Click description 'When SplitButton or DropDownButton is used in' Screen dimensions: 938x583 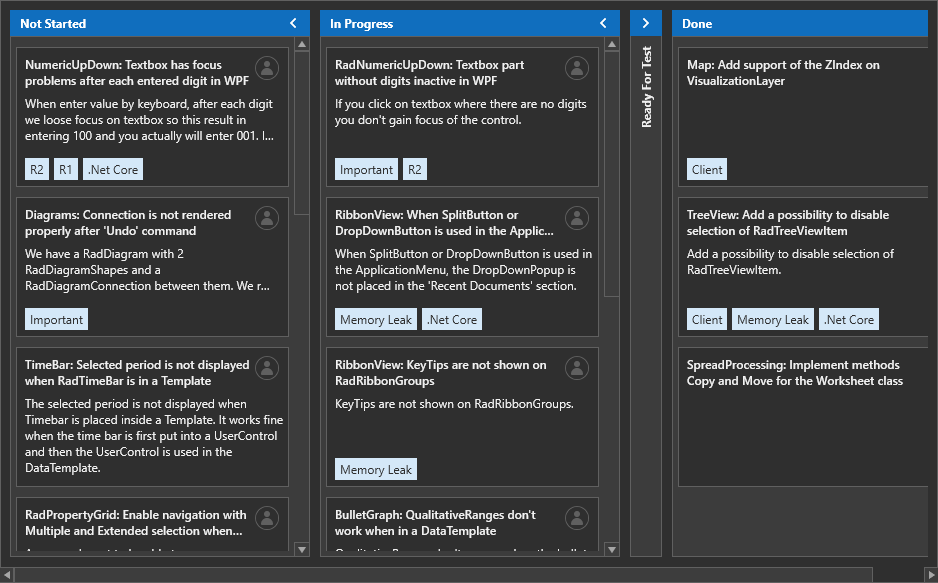[x=464, y=270]
